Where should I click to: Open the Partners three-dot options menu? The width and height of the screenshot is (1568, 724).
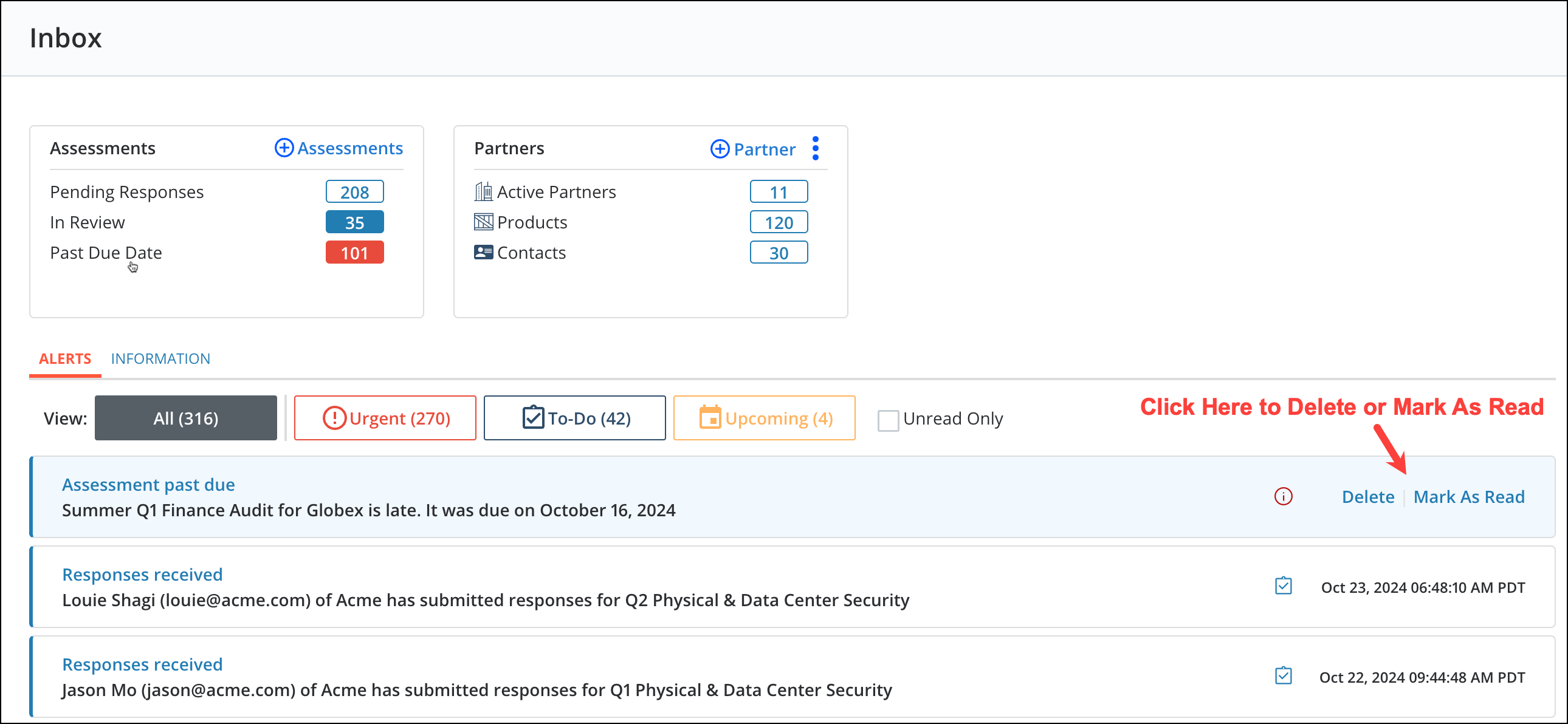(x=815, y=148)
